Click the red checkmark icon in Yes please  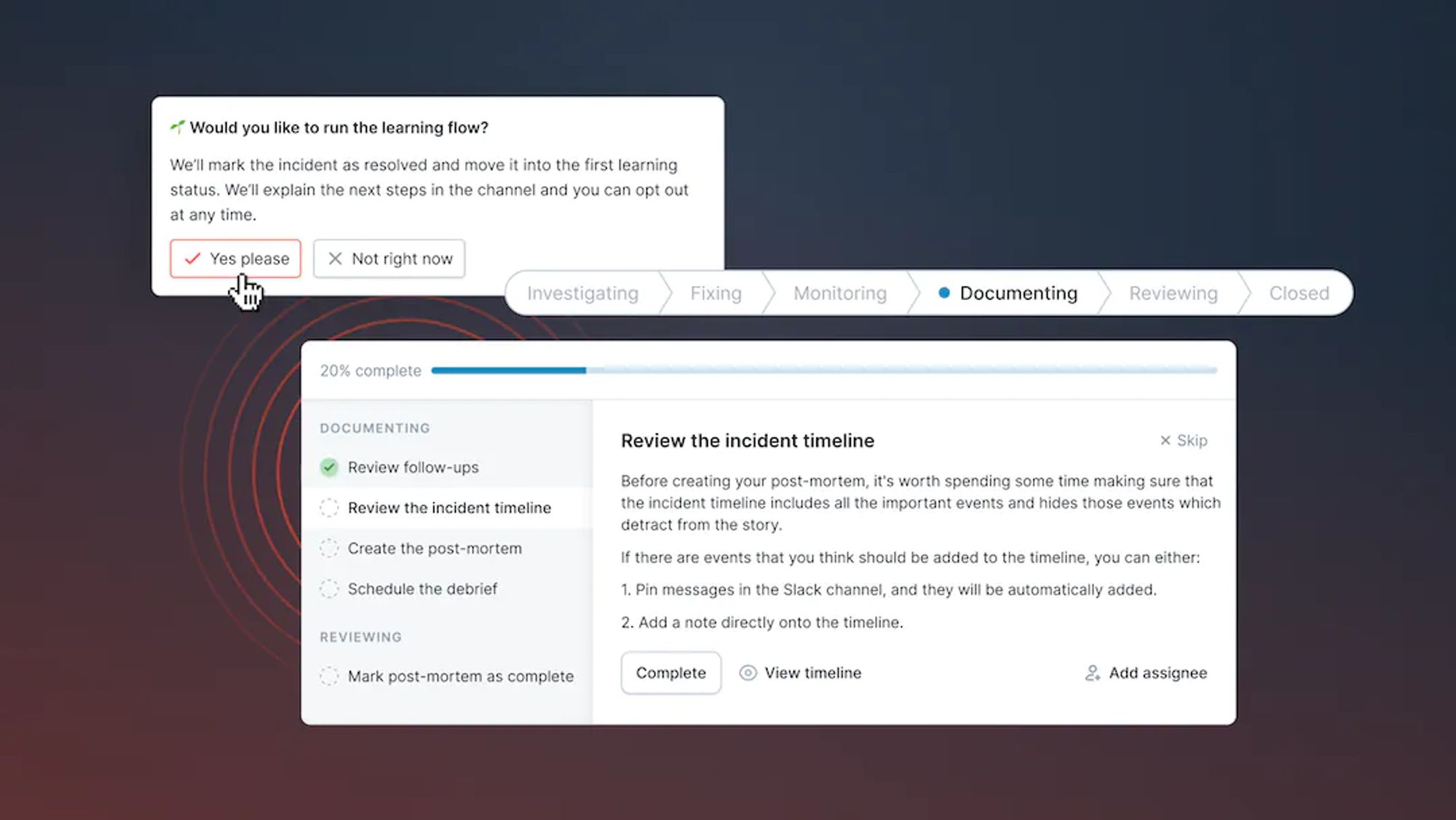tap(192, 259)
